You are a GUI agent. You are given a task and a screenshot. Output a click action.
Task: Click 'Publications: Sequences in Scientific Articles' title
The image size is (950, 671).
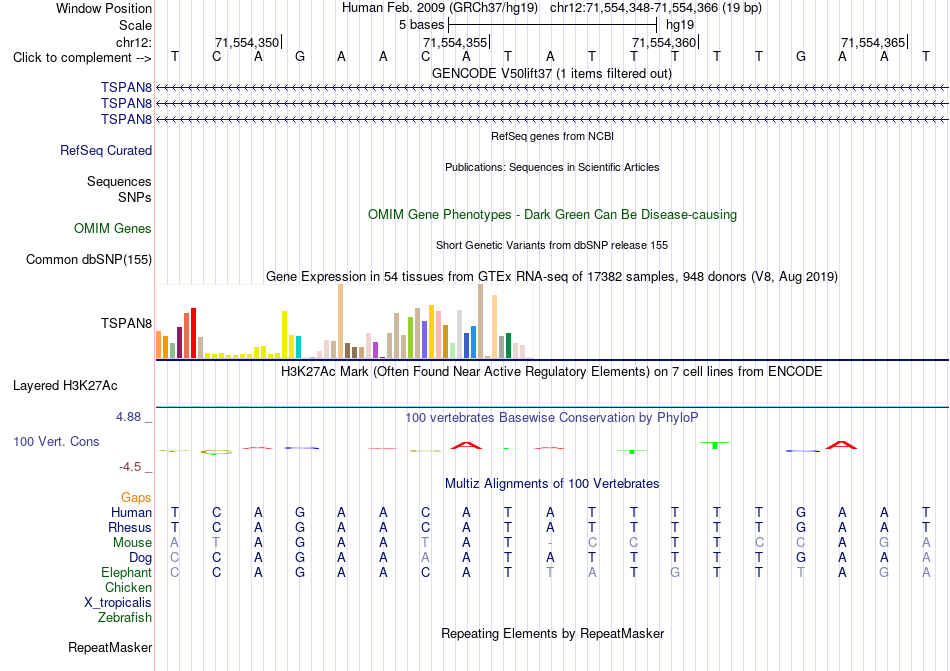point(552,167)
